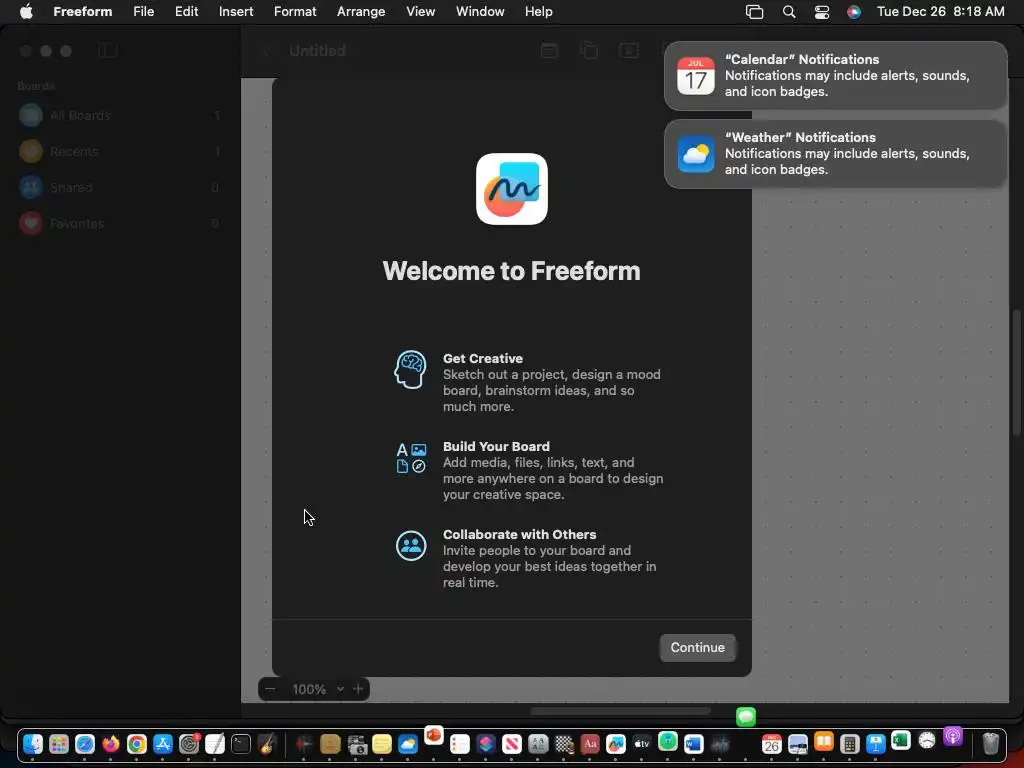Click the Freeform icon in the Dock

coord(616,744)
